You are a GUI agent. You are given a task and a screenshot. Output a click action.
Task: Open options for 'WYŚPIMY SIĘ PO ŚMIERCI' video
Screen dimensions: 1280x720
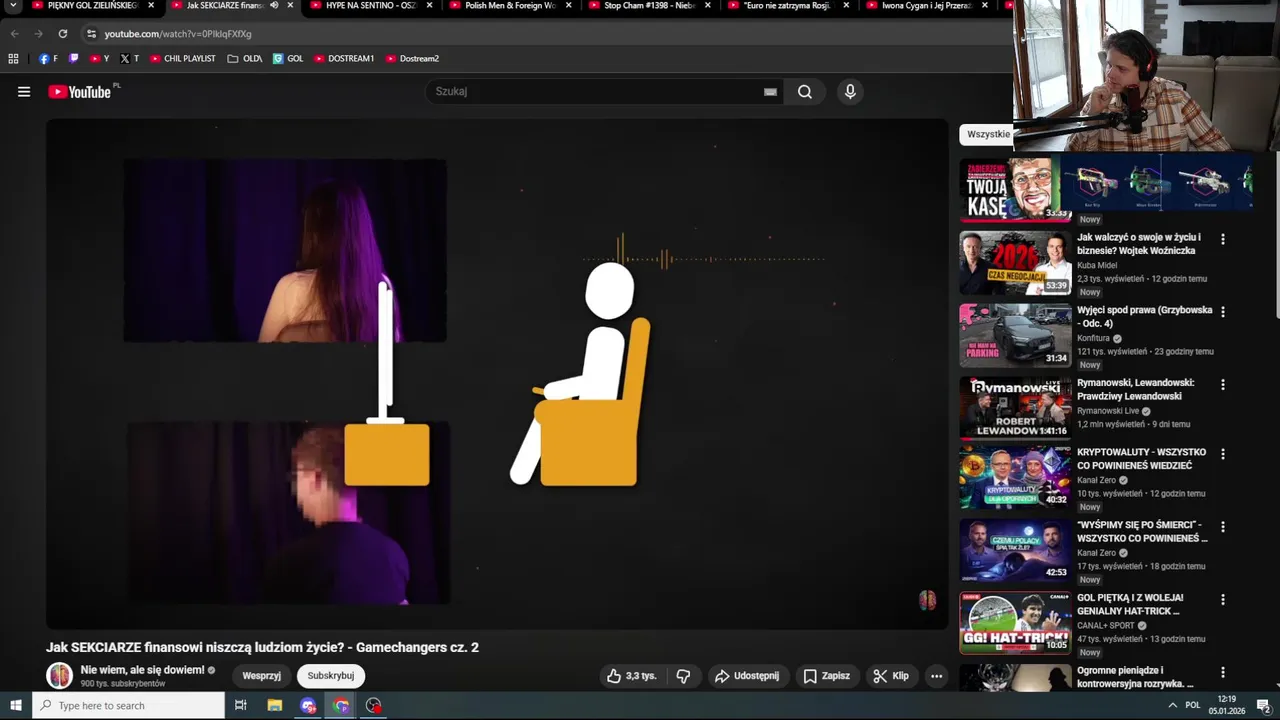click(x=1222, y=527)
